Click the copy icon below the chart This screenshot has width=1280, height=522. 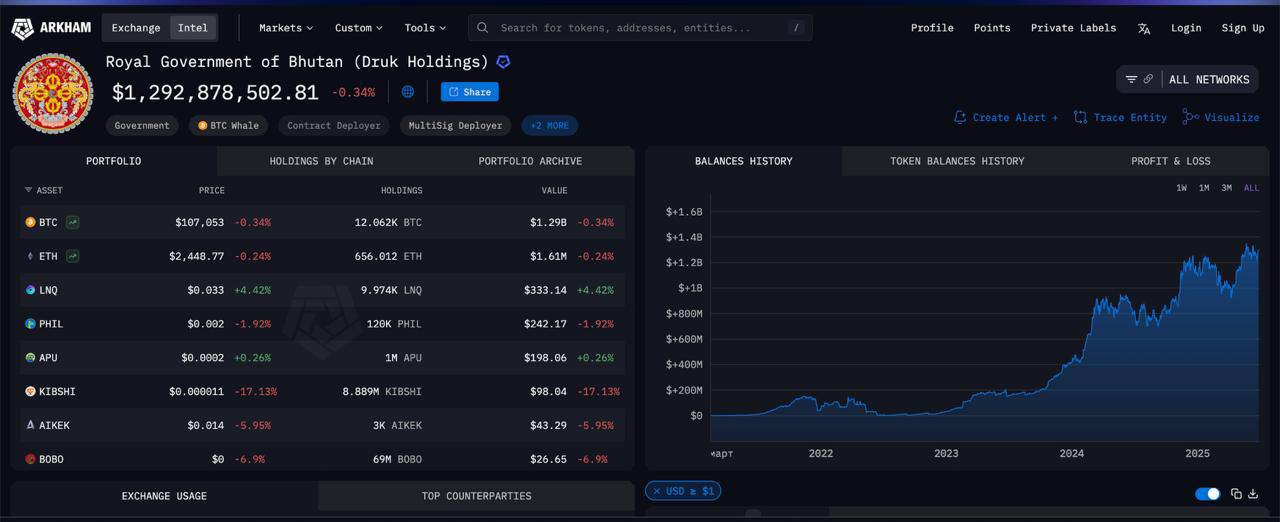[x=1236, y=494]
